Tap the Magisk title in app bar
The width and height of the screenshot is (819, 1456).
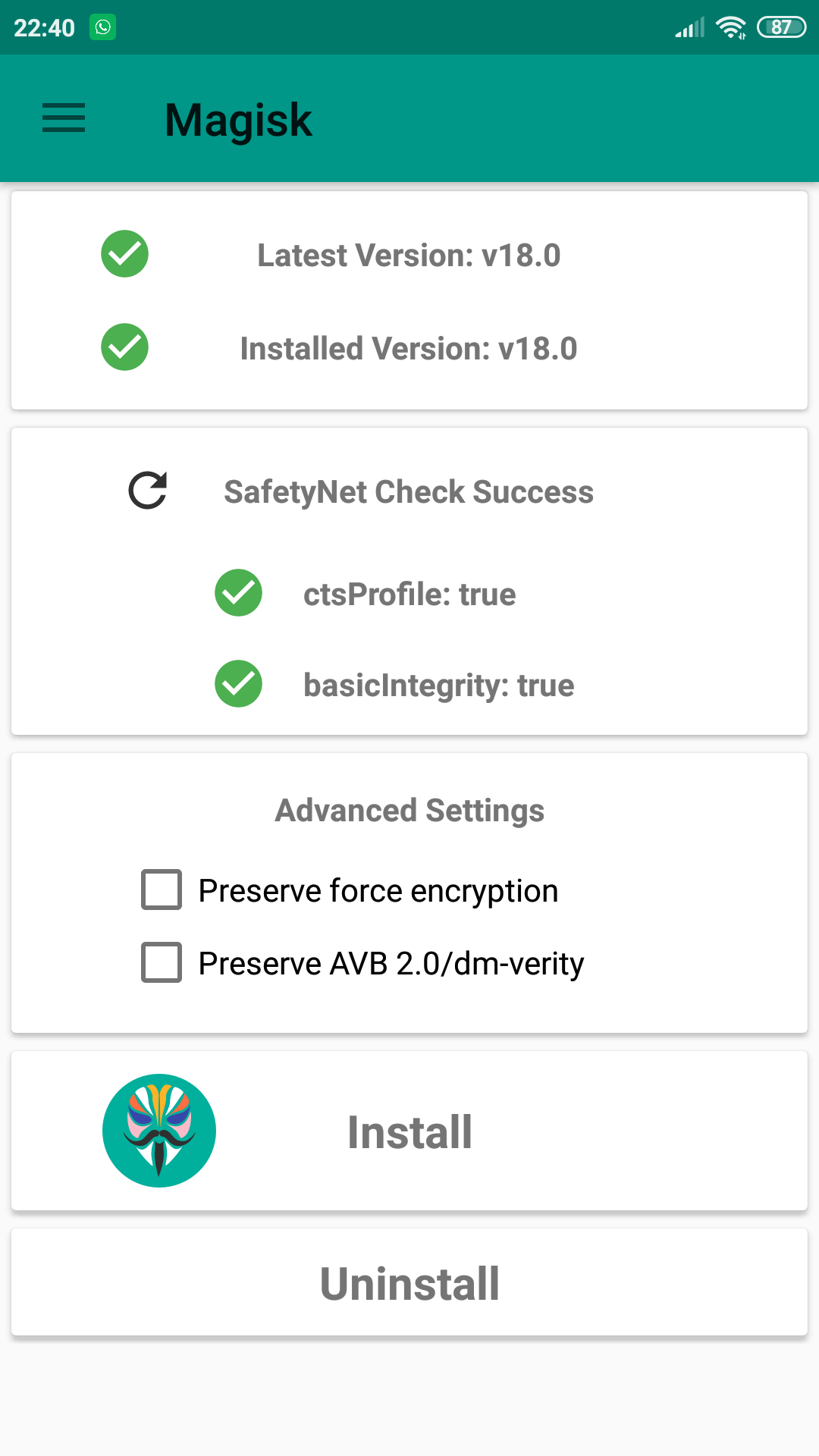point(238,120)
